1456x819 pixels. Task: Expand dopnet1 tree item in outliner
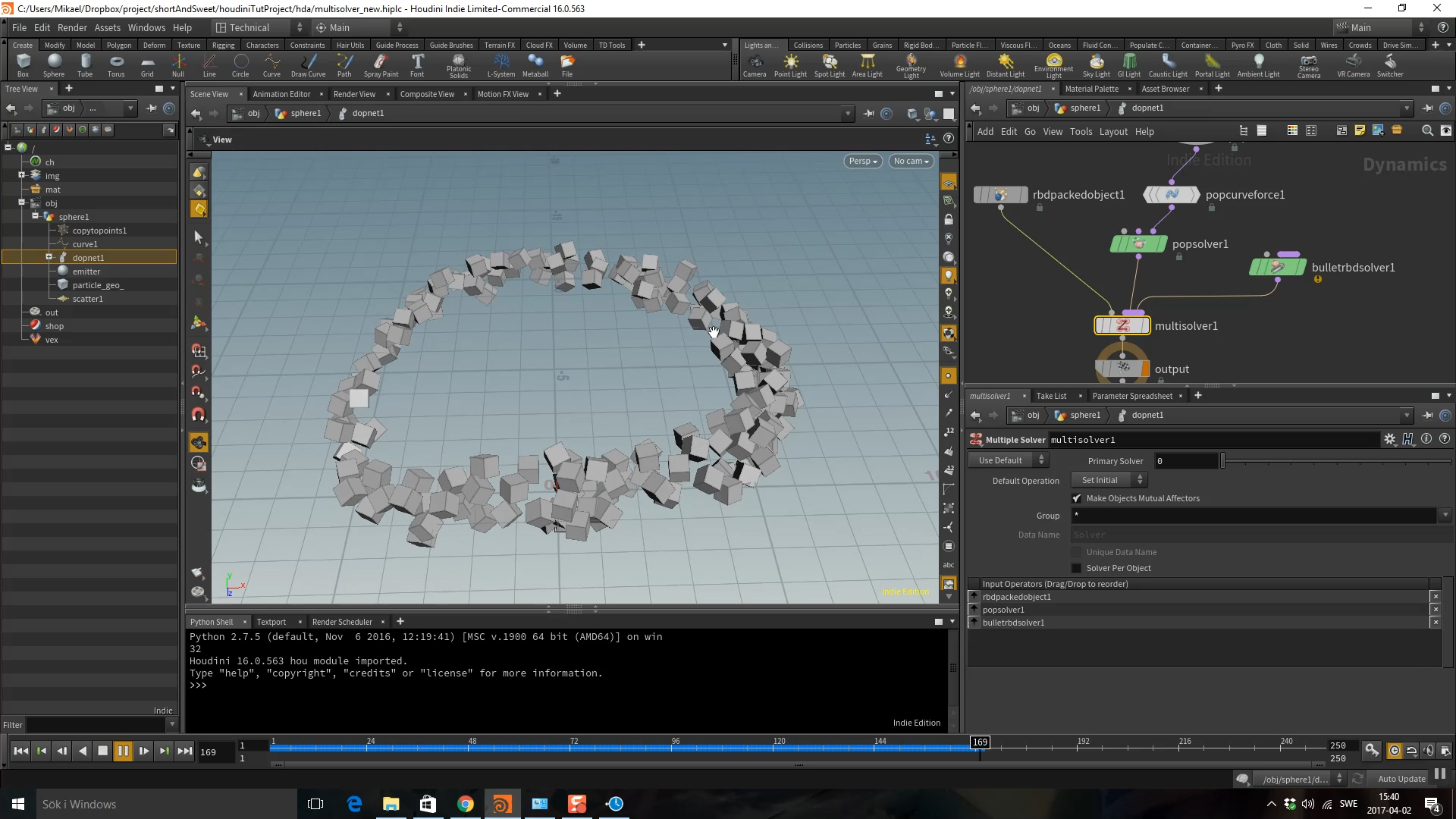48,258
